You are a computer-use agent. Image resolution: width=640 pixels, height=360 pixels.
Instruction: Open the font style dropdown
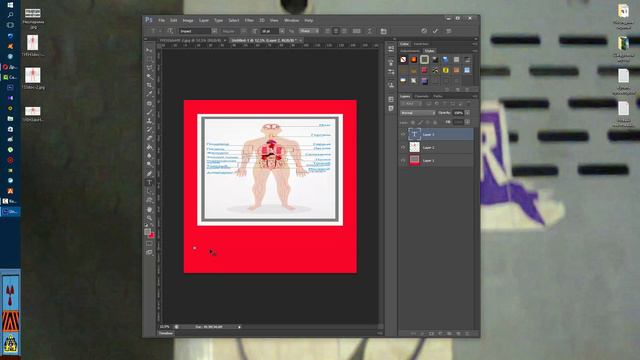(x=244, y=31)
